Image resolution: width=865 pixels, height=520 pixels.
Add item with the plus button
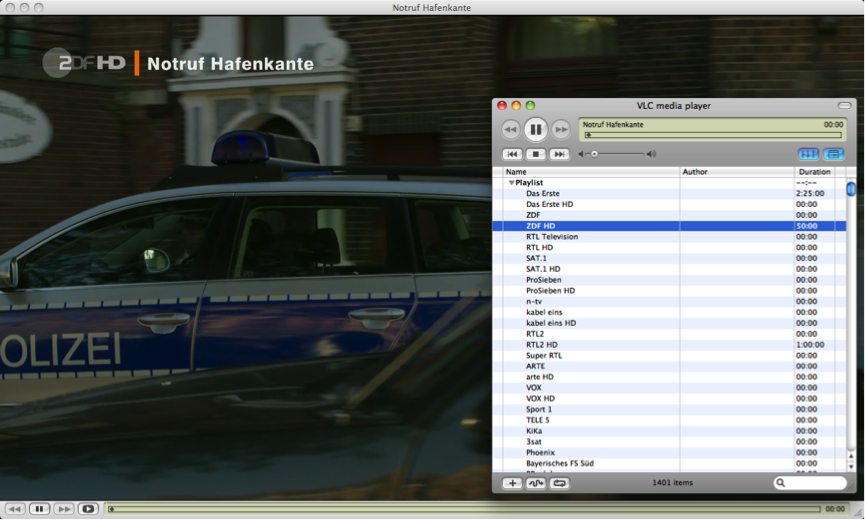click(512, 484)
